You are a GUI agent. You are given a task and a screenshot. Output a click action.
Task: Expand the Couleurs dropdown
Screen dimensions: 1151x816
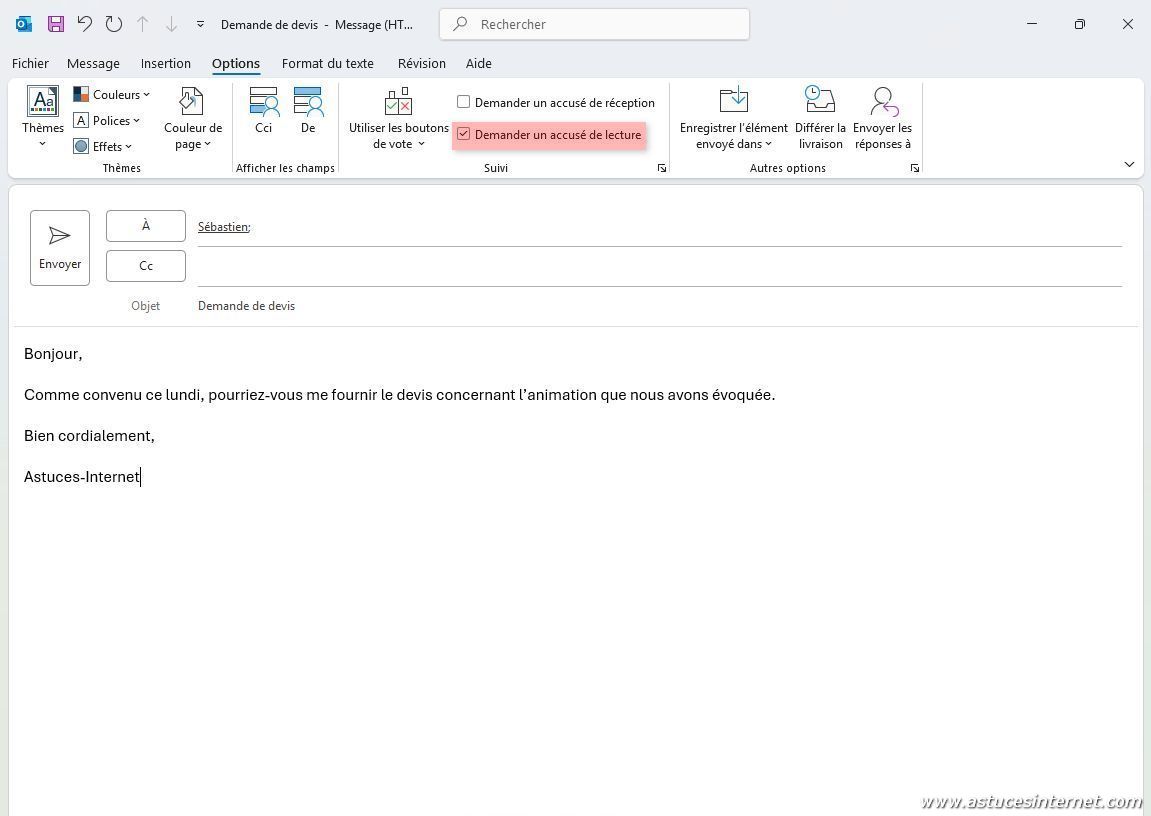tap(112, 95)
